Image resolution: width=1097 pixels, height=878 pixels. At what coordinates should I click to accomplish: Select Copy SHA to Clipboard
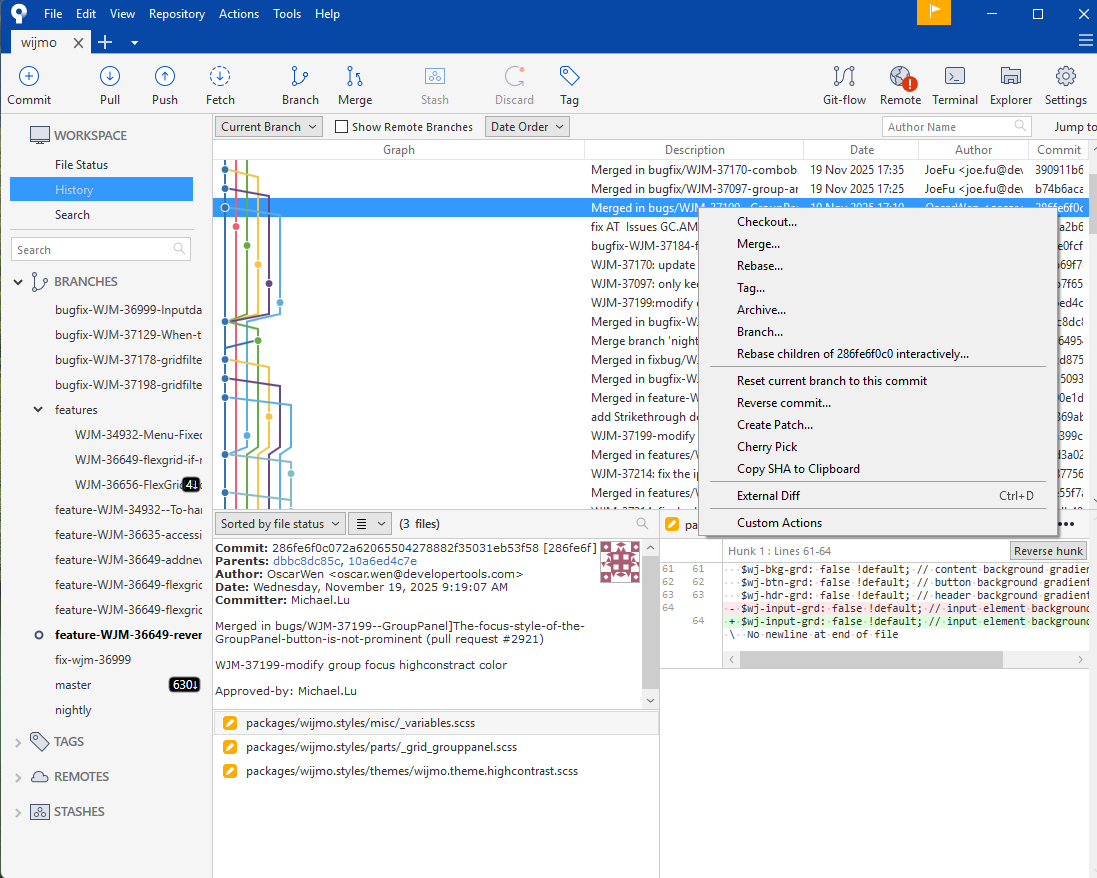coord(877,469)
